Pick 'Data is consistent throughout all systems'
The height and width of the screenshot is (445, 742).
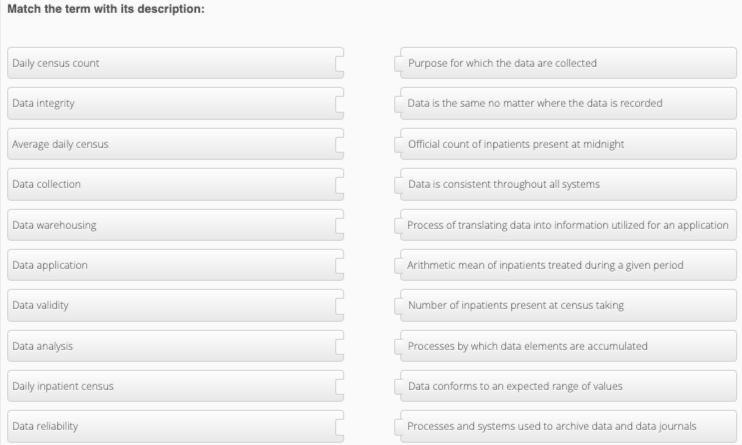coord(565,184)
